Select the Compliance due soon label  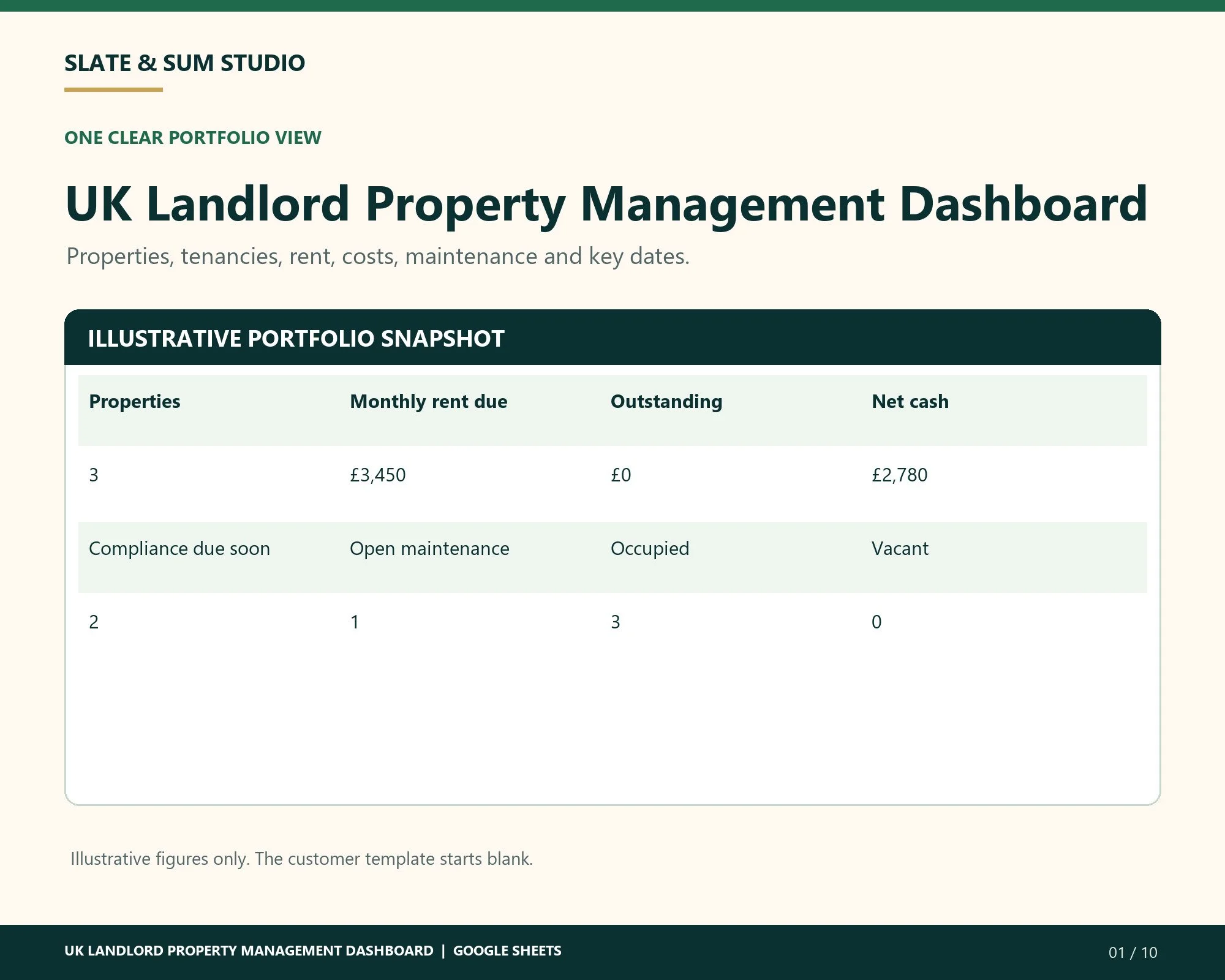[x=179, y=548]
